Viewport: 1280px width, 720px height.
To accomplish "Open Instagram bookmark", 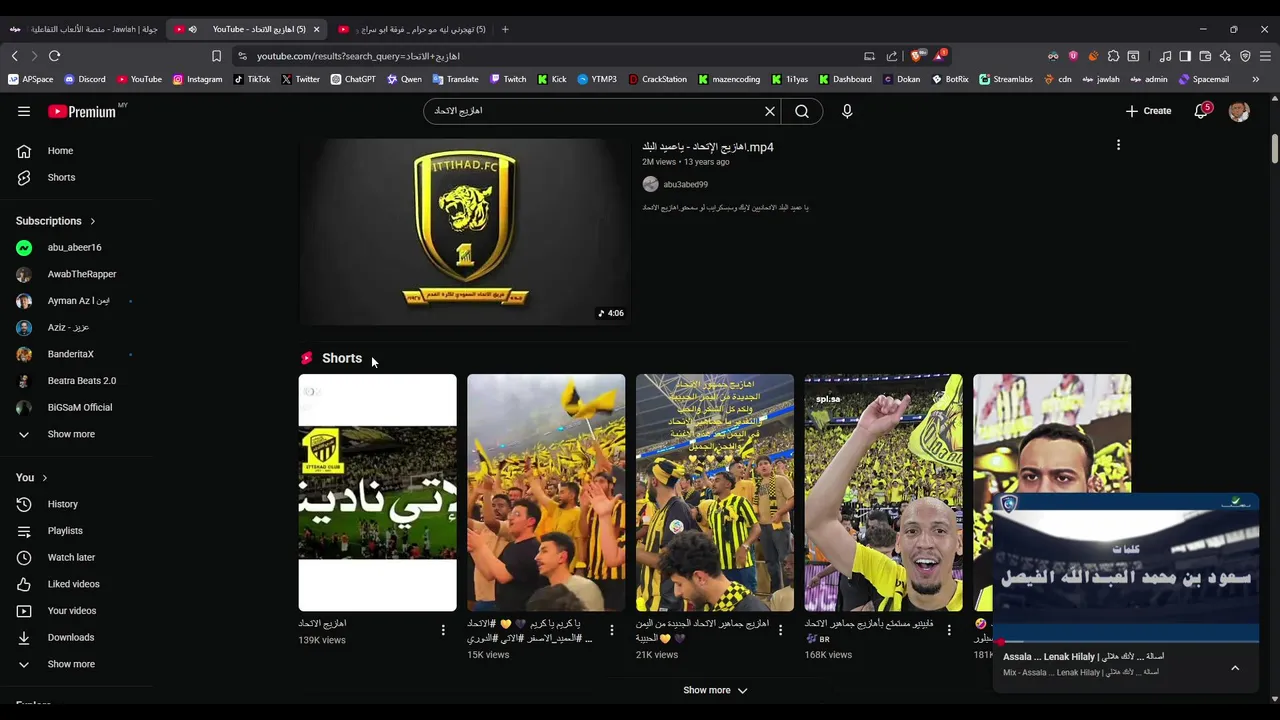I will [x=198, y=79].
